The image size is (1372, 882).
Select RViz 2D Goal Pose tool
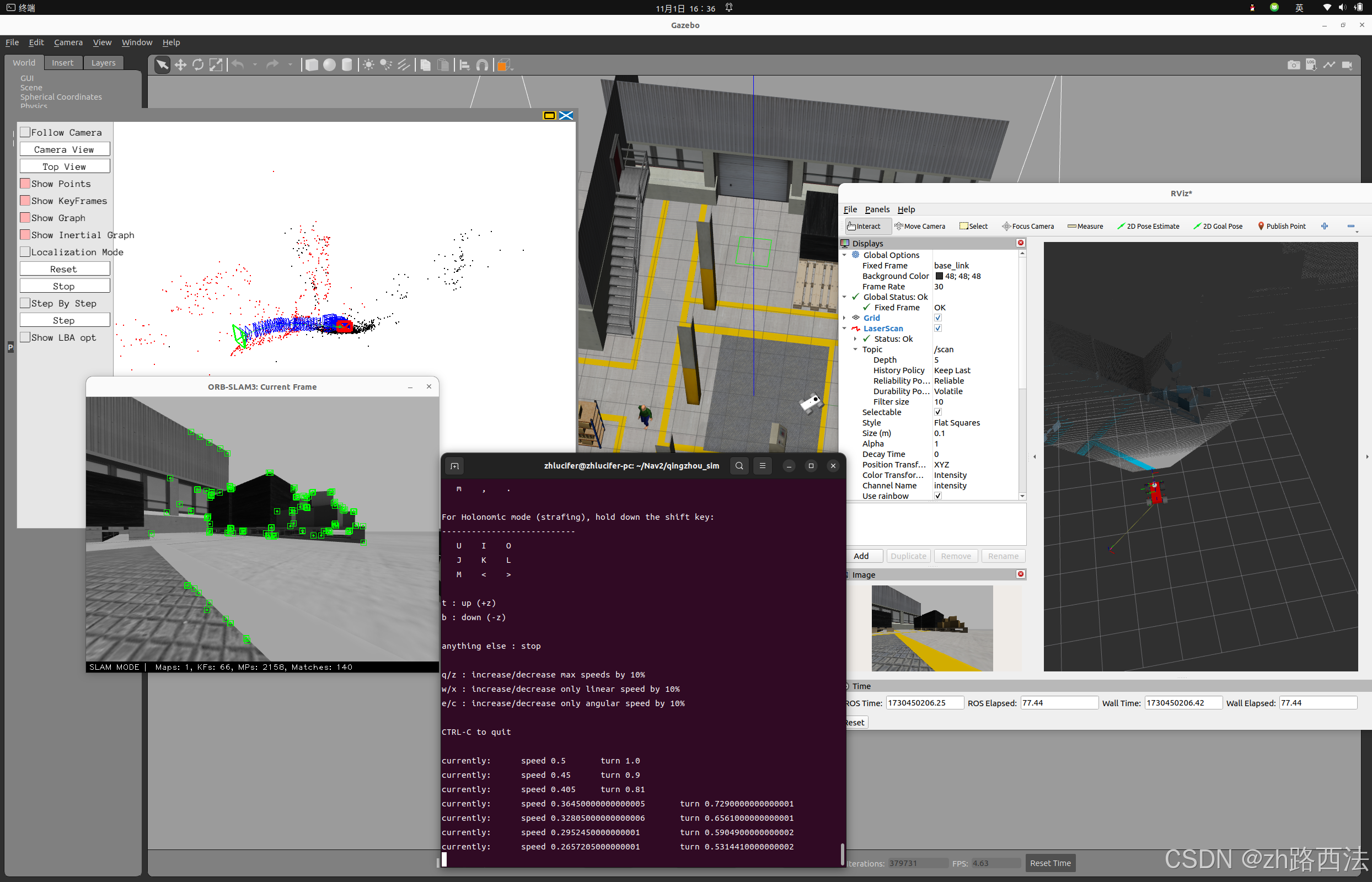tap(1218, 226)
